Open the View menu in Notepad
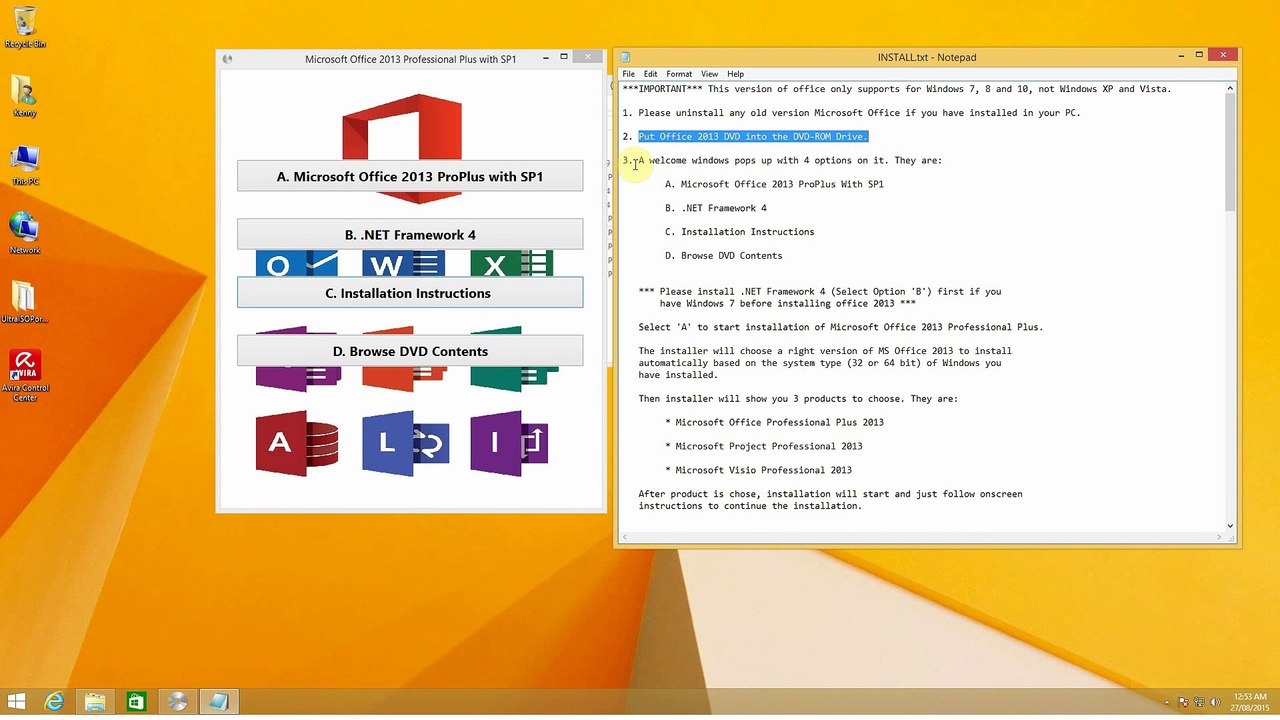 709,74
